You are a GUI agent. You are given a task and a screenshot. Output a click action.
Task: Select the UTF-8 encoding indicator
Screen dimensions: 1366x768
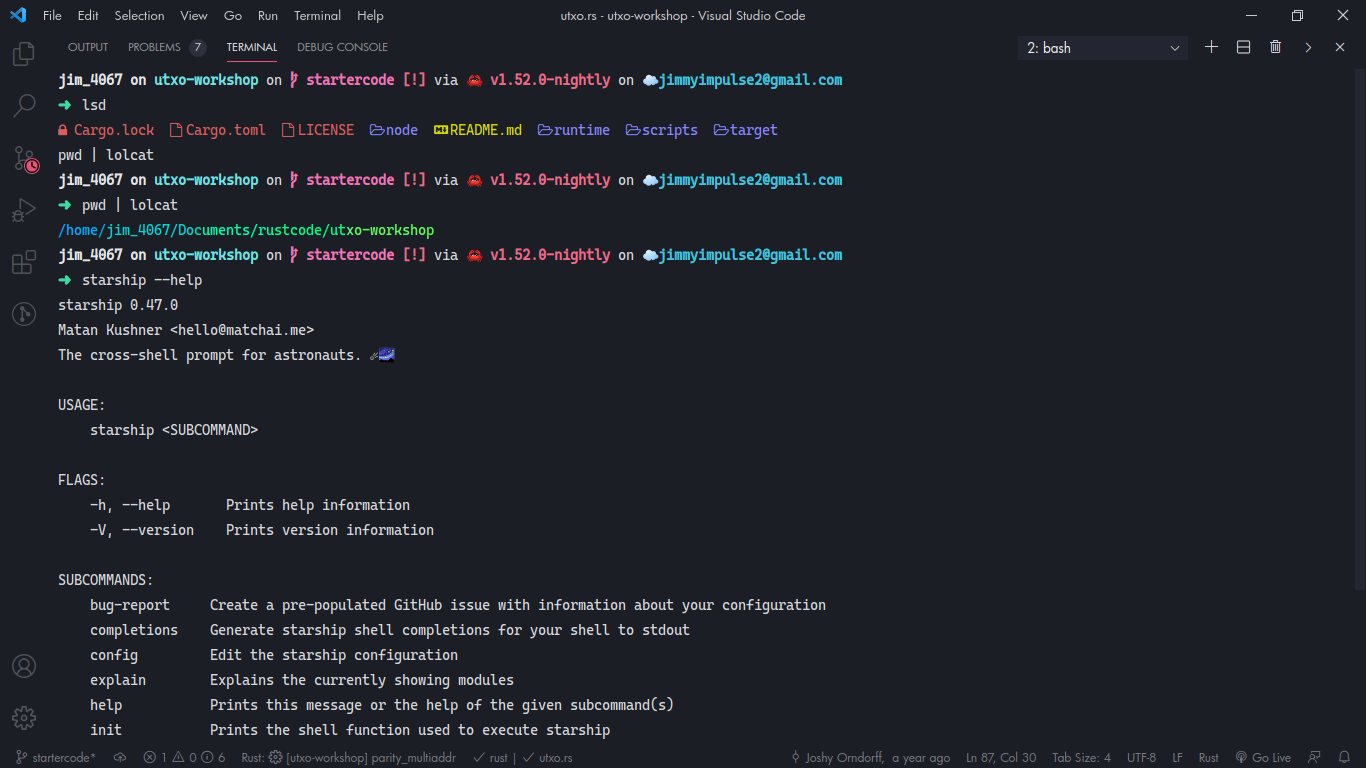[1141, 757]
